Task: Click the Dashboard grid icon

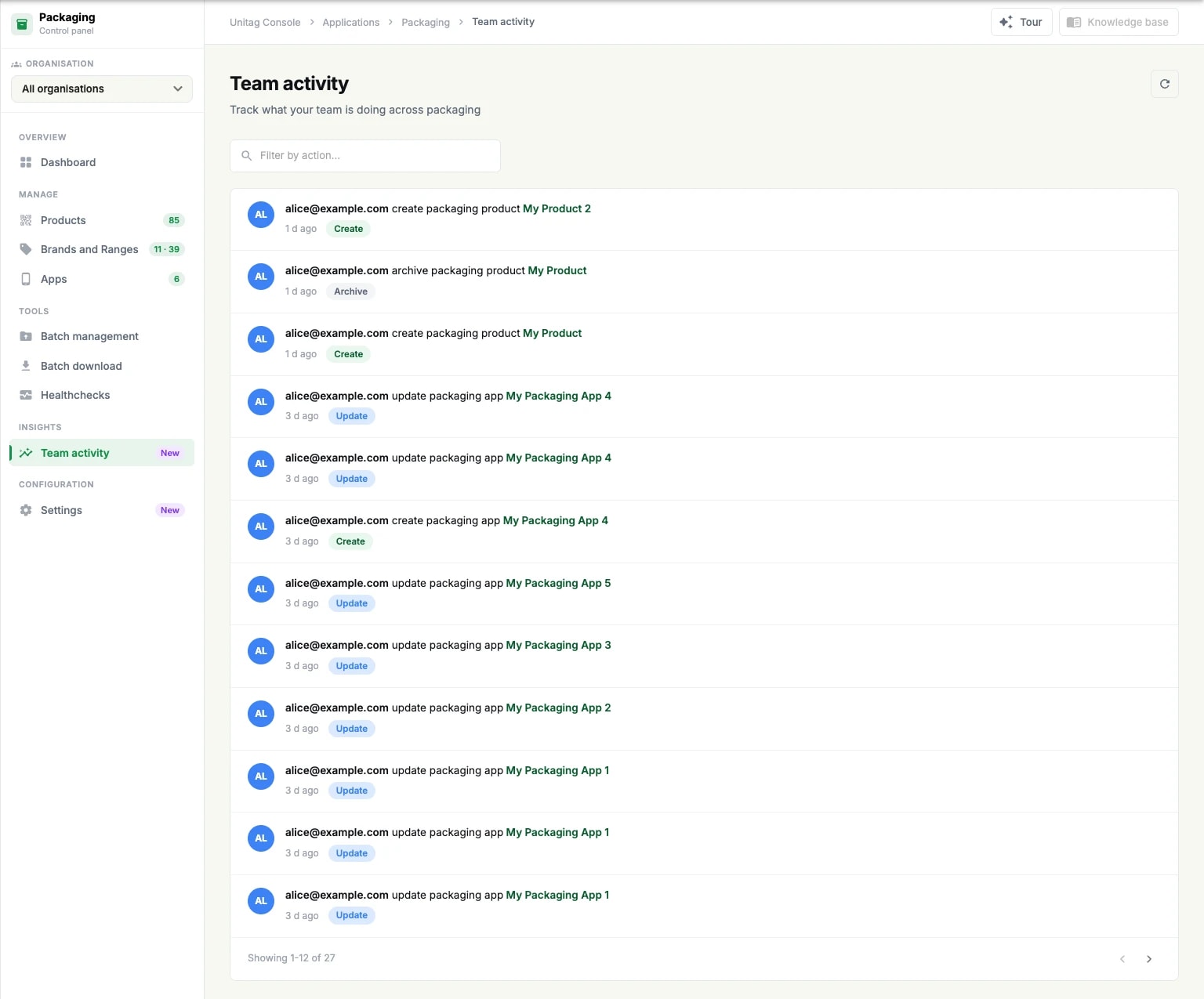Action: click(x=26, y=162)
